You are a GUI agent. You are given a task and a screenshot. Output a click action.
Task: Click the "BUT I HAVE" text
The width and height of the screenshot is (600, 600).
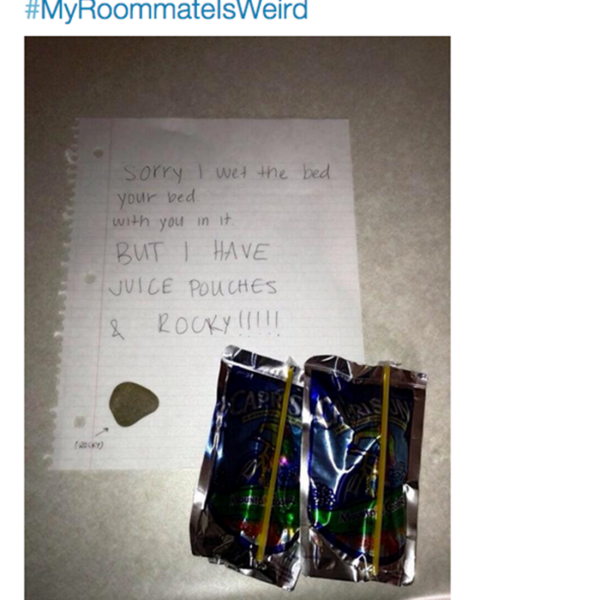192,253
